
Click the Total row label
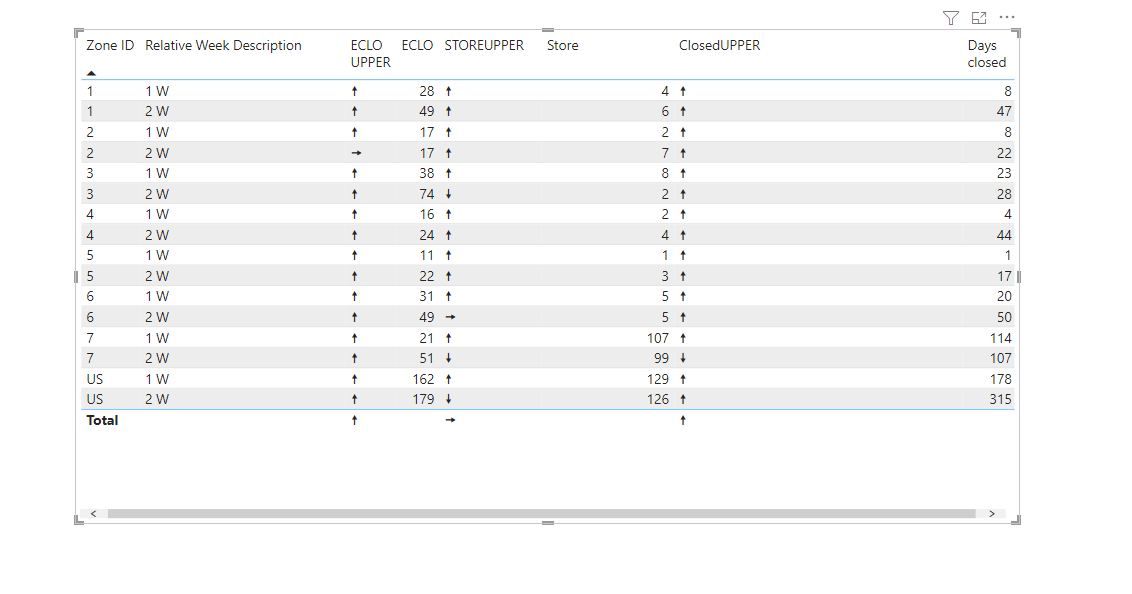[102, 420]
